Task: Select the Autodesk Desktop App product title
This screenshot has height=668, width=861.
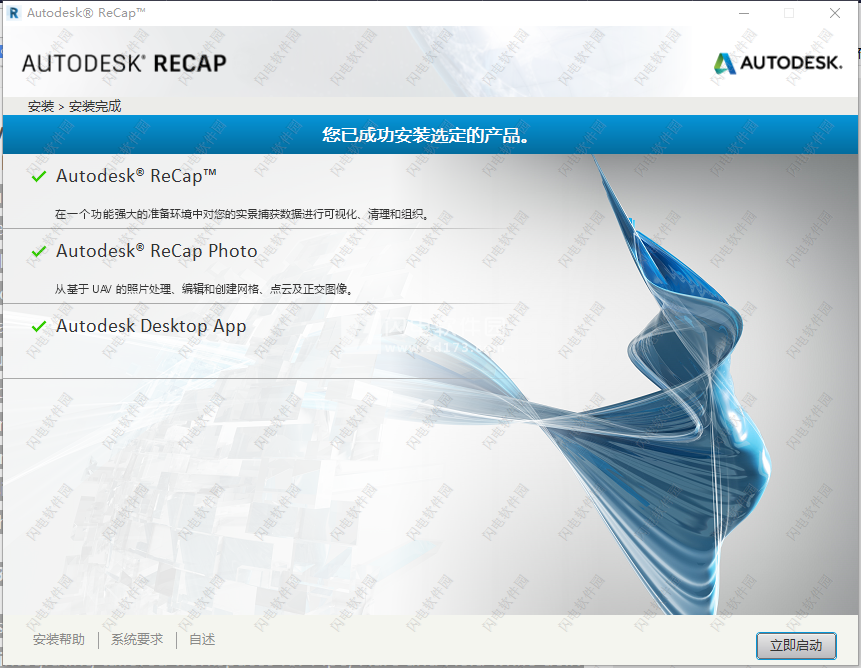Action: (x=151, y=327)
